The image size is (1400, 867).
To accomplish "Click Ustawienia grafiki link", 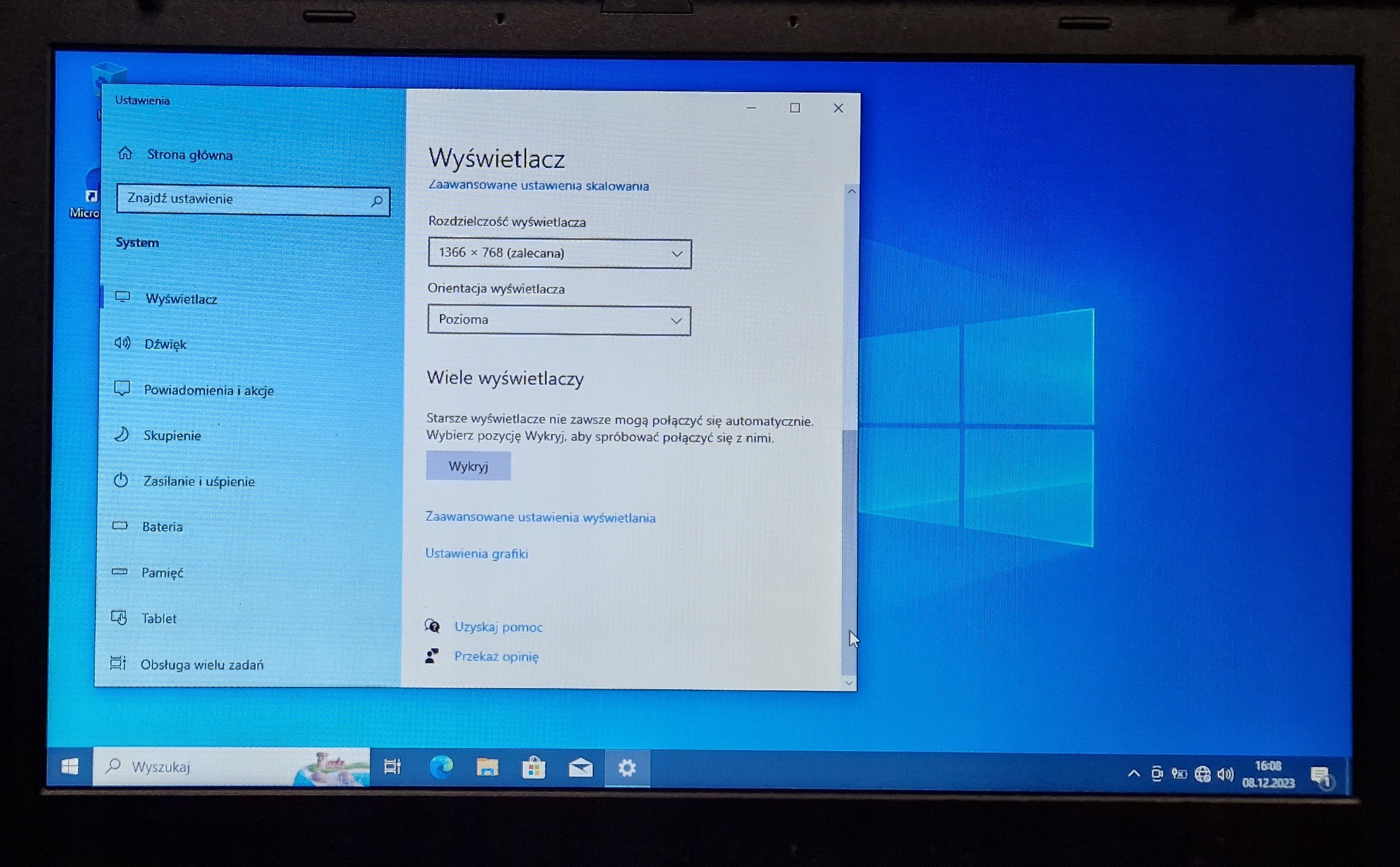I will tap(477, 554).
